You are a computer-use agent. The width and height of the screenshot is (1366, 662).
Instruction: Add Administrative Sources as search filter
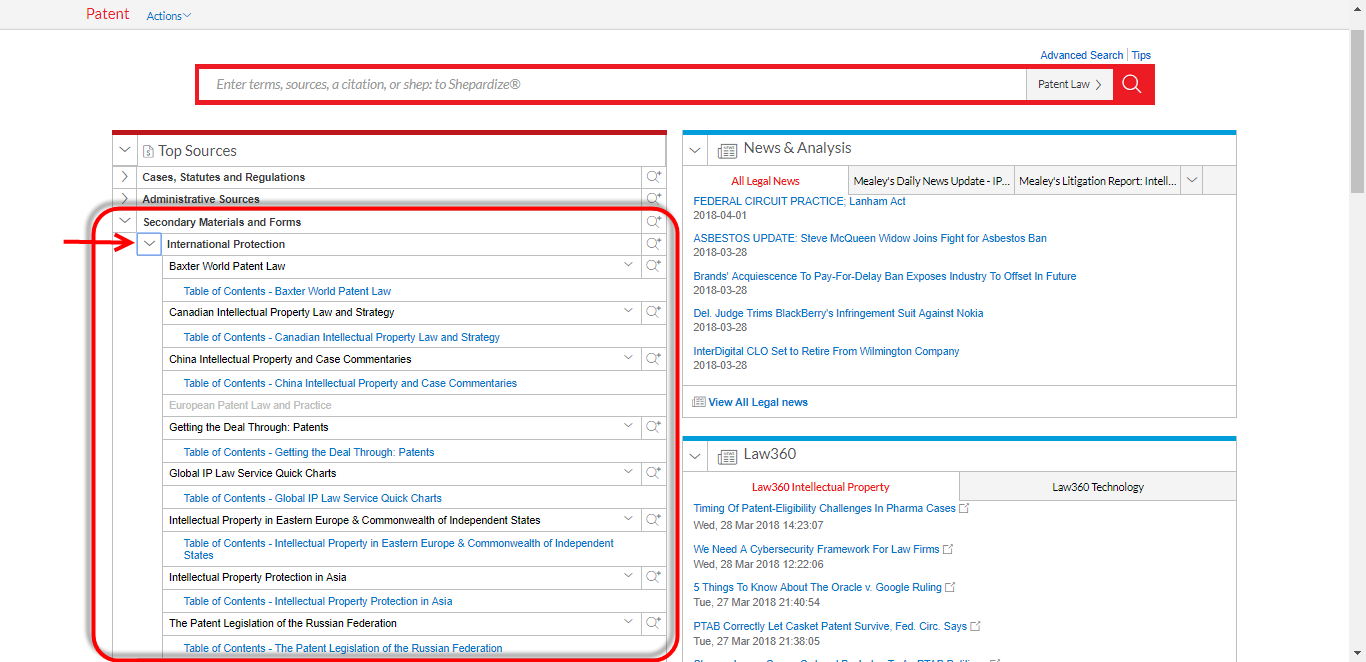[x=654, y=199]
